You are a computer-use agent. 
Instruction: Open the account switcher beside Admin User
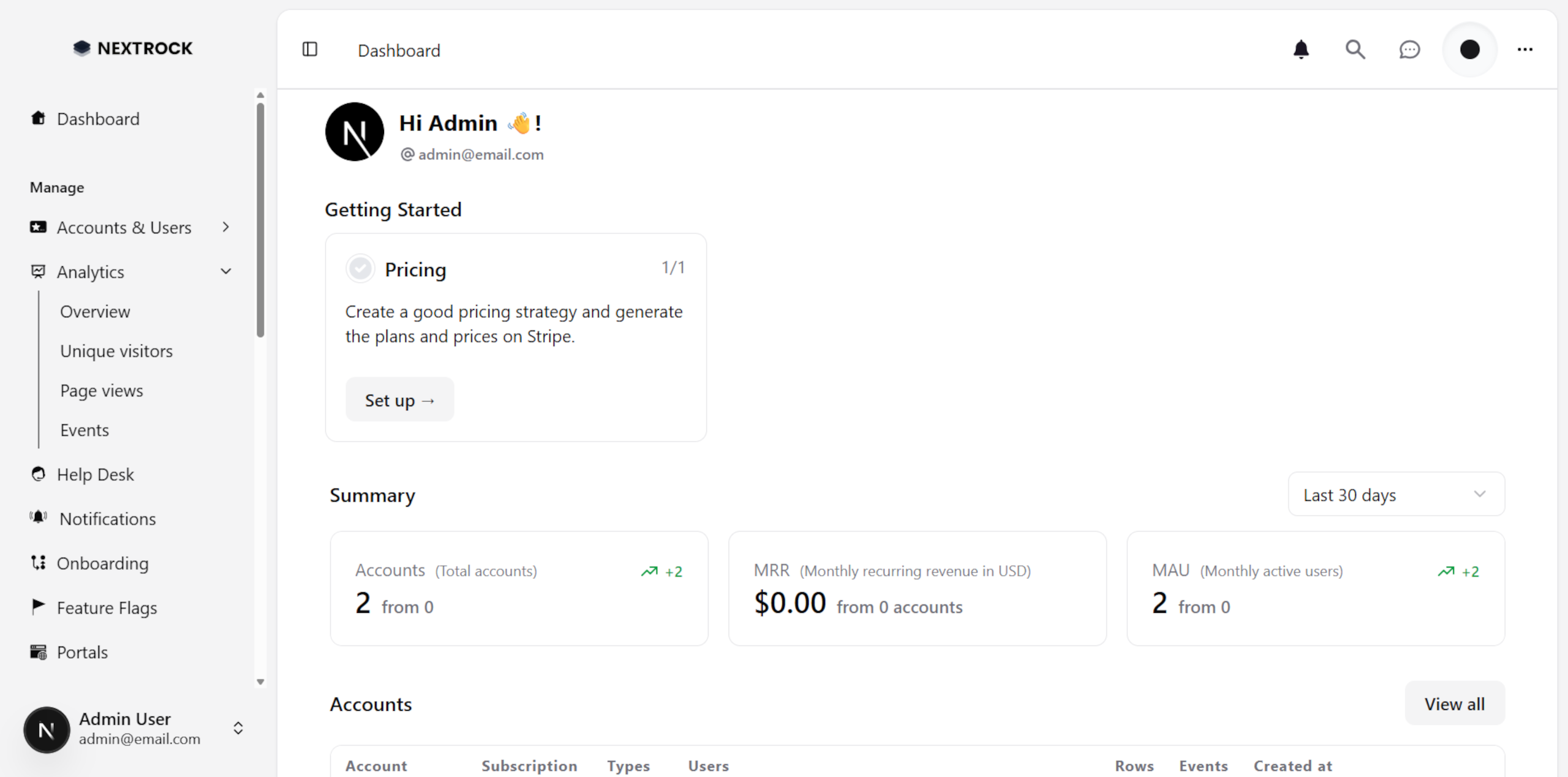coord(238,729)
